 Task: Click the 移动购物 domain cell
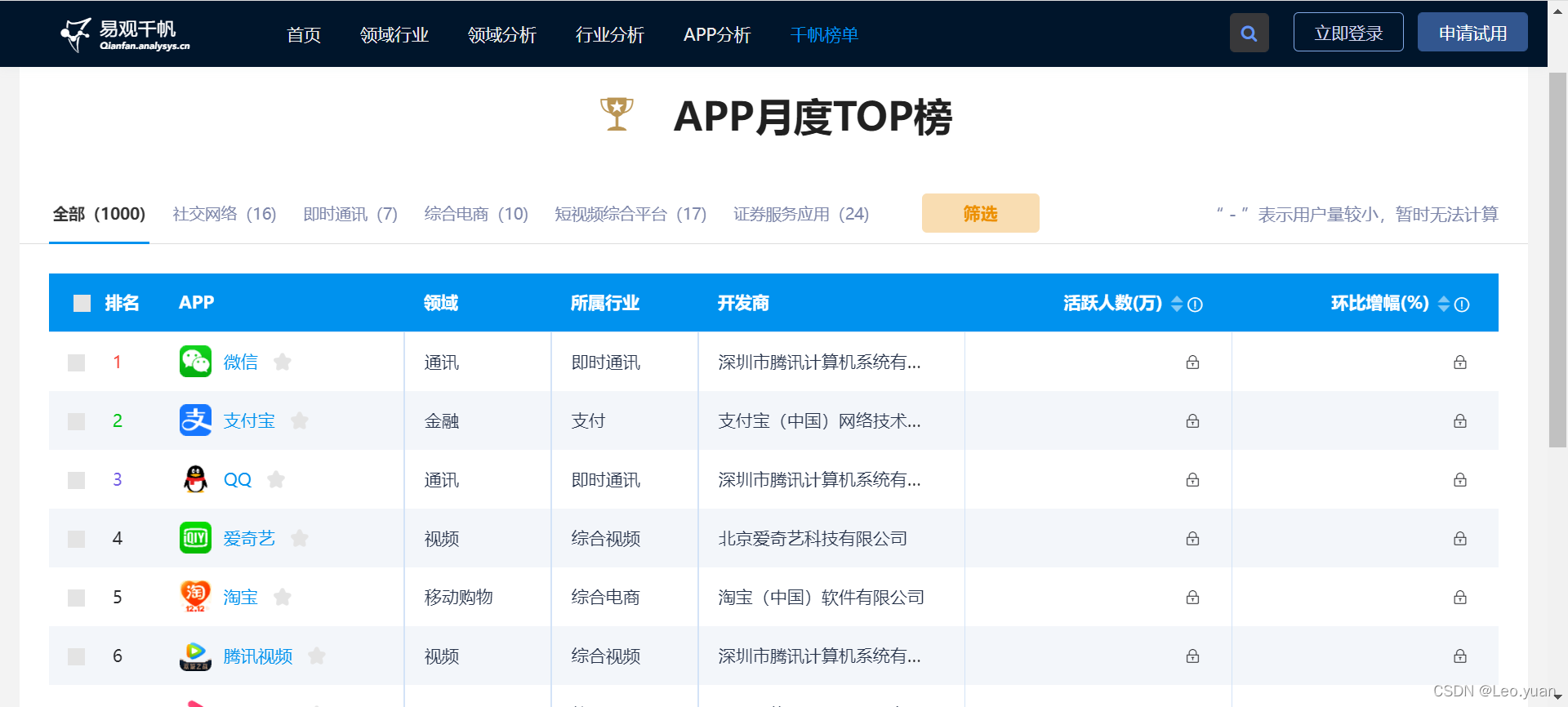coord(458,597)
